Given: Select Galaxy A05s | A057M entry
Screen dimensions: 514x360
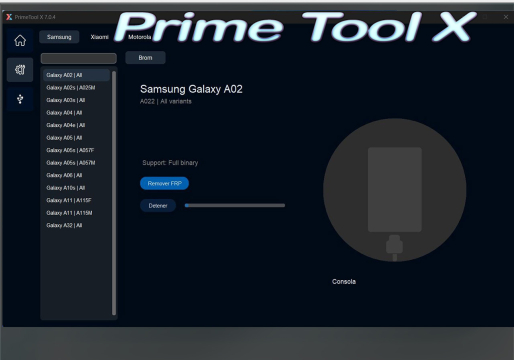Looking at the screenshot, I should [x=76, y=163].
